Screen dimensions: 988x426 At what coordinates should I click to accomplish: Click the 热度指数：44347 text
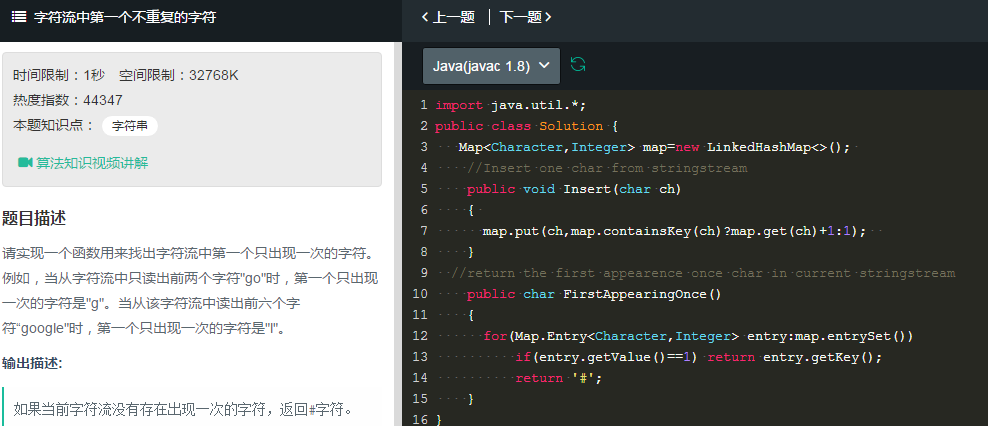[x=68, y=100]
